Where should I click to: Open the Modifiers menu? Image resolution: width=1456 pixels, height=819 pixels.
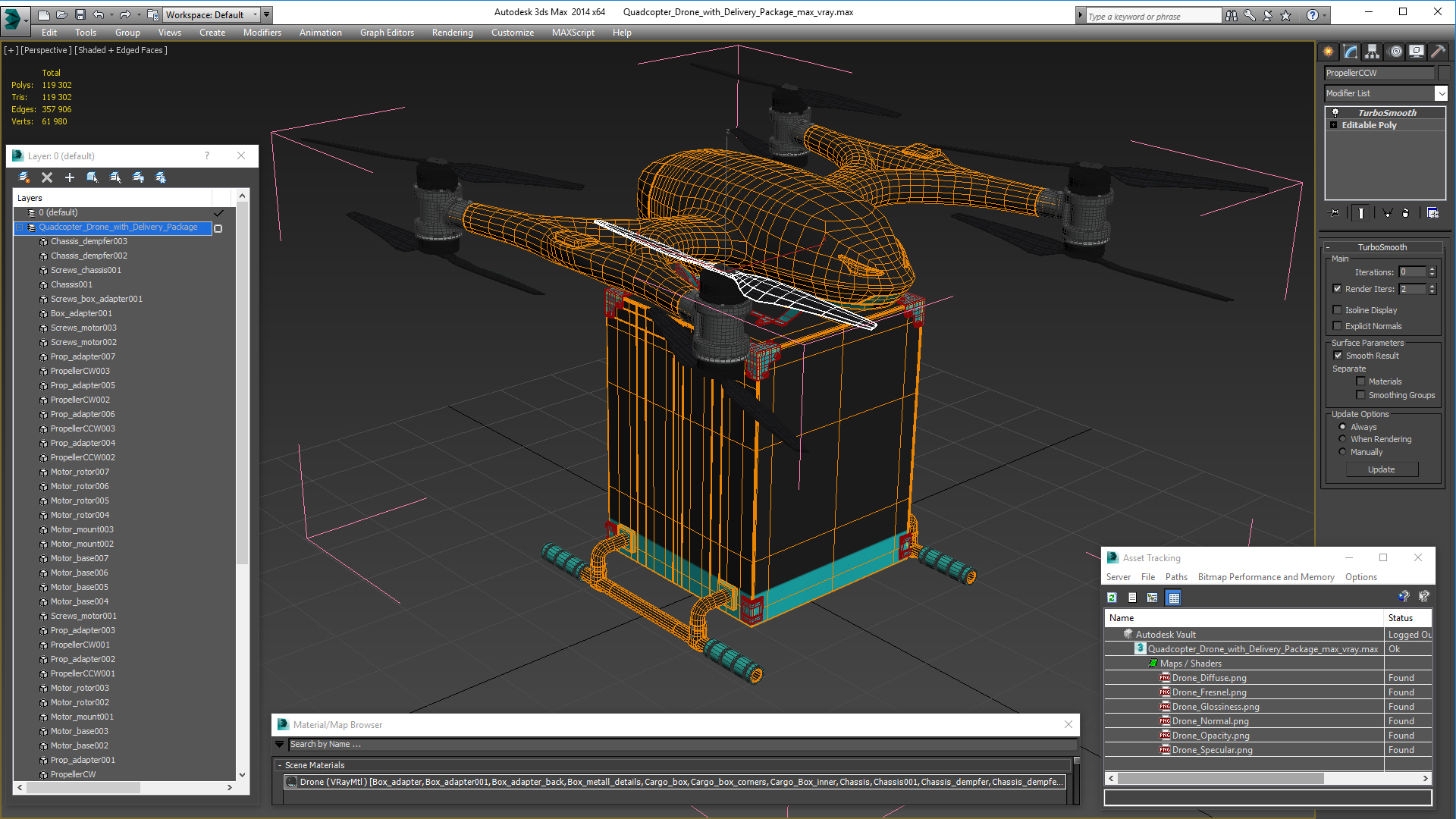click(x=262, y=33)
